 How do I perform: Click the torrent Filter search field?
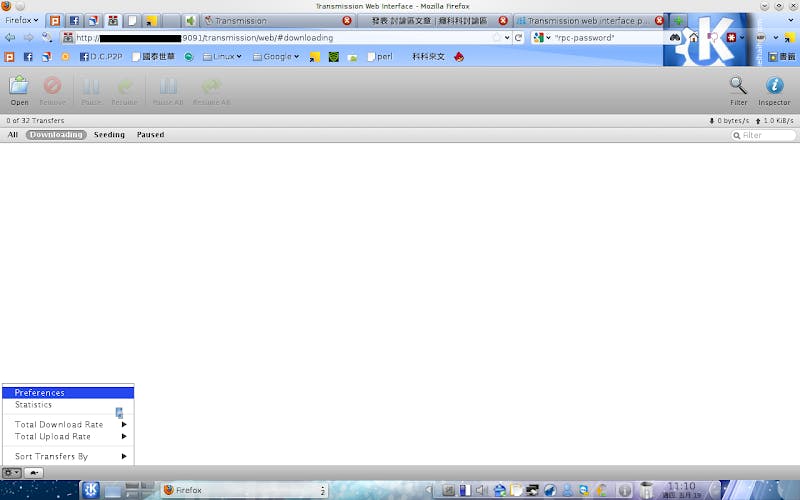point(767,135)
